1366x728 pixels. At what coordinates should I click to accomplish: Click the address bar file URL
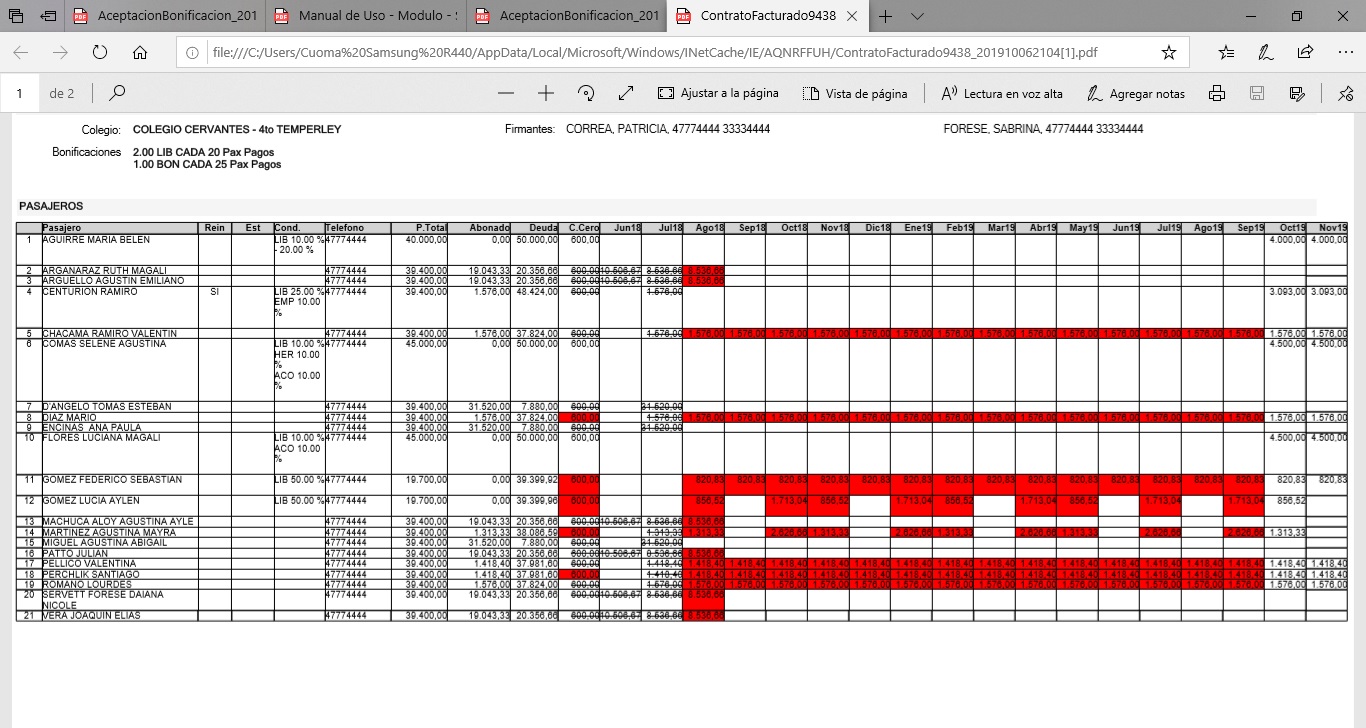pos(655,53)
